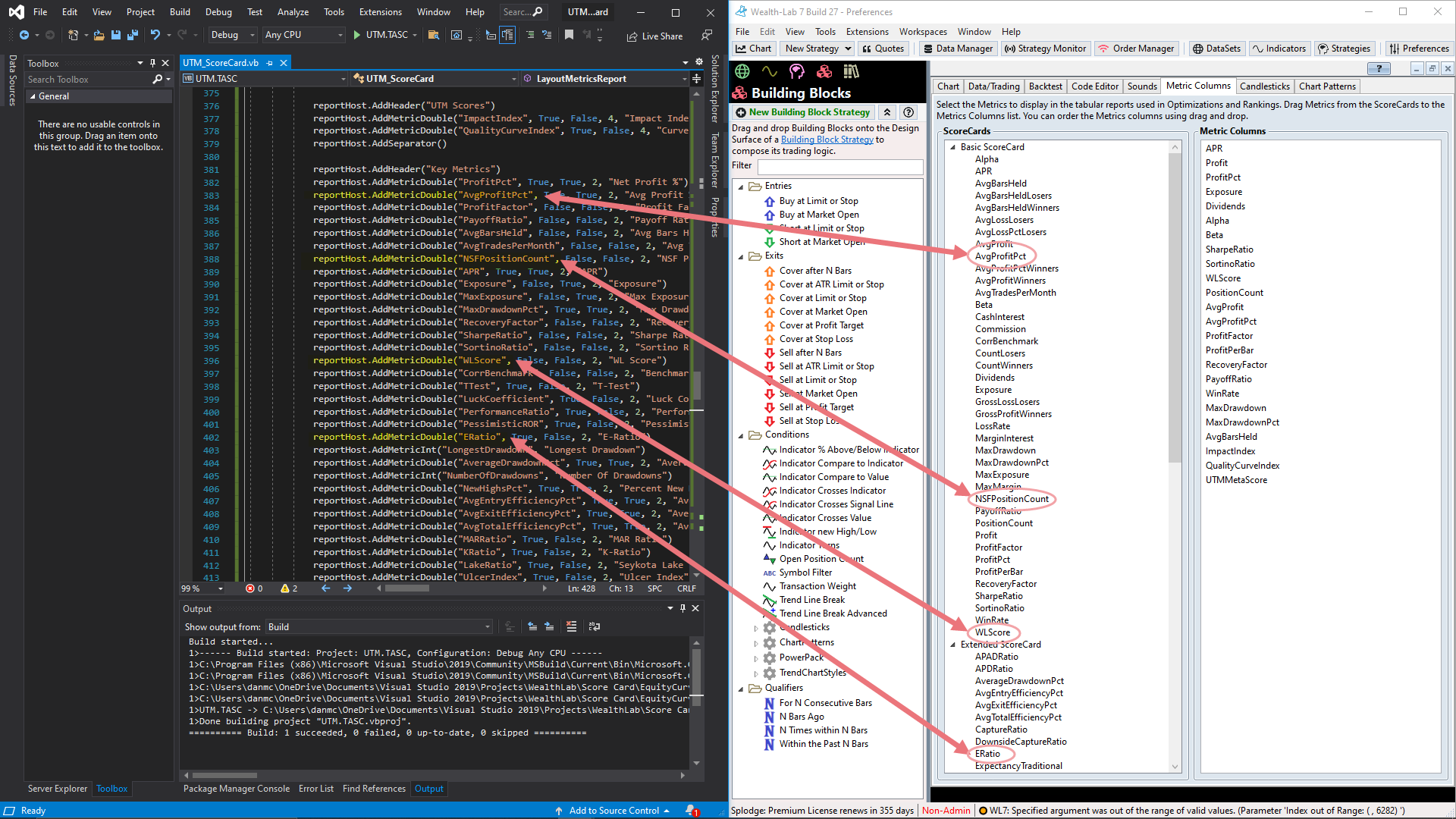1456x819 pixels.
Task: Click the Chart button in Wealth-Lab toolbar
Action: pyautogui.click(x=753, y=49)
